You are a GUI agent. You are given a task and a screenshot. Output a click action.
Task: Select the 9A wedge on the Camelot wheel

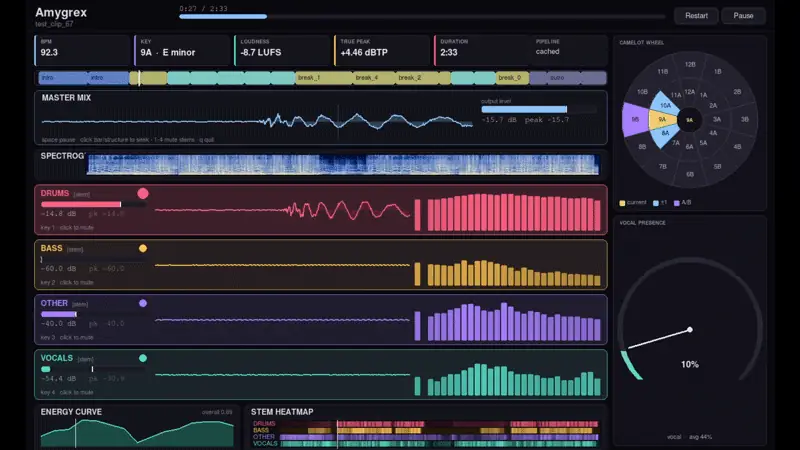point(662,119)
